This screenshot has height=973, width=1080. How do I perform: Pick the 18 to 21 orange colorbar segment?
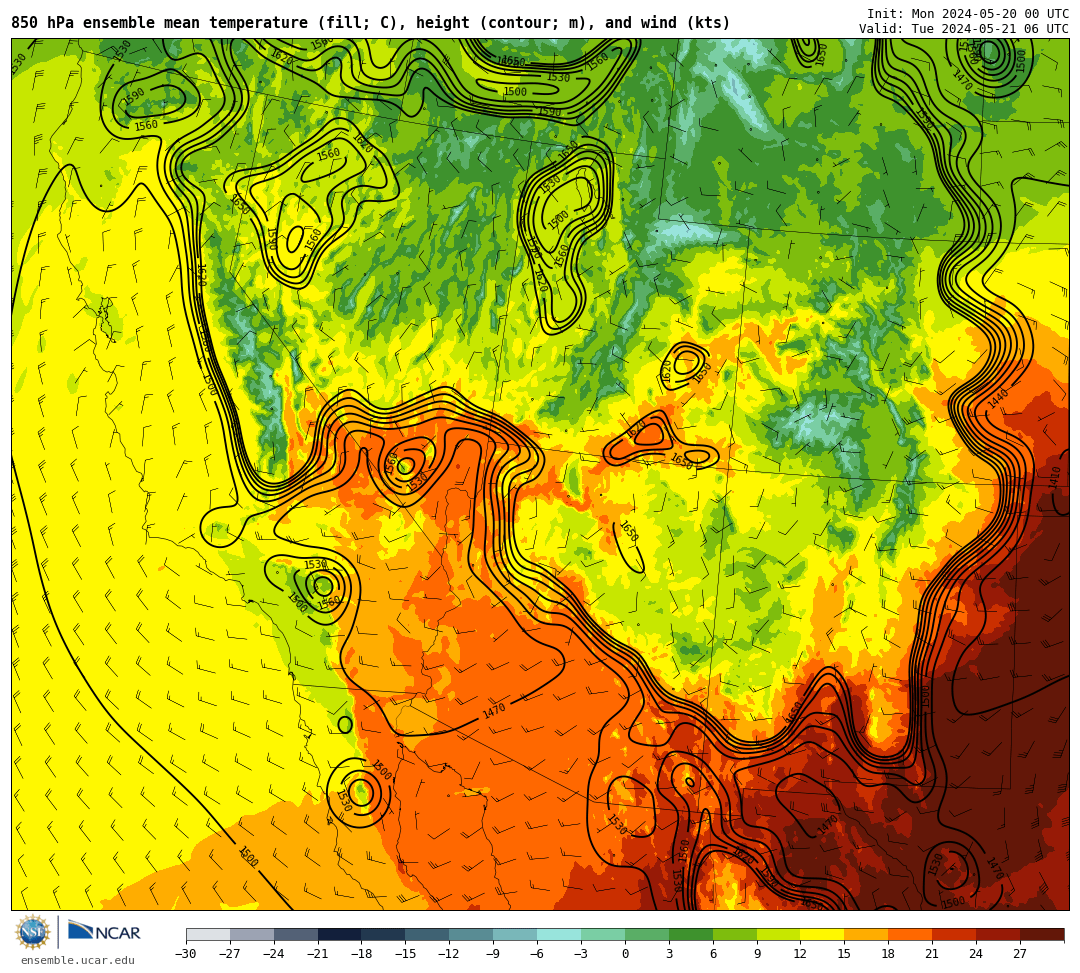click(911, 934)
